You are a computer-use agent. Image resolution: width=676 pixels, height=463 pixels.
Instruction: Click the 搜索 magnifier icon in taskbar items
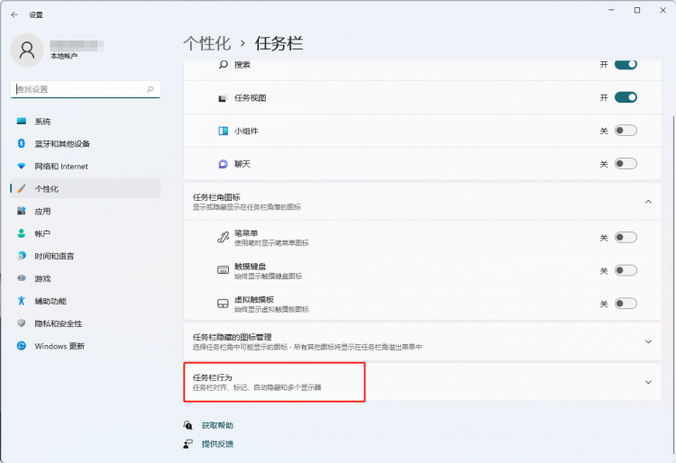click(x=223, y=65)
